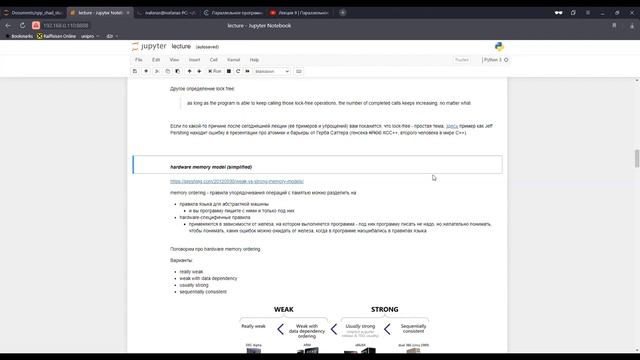Run the selected cell
The image size is (640, 360).
[215, 71]
